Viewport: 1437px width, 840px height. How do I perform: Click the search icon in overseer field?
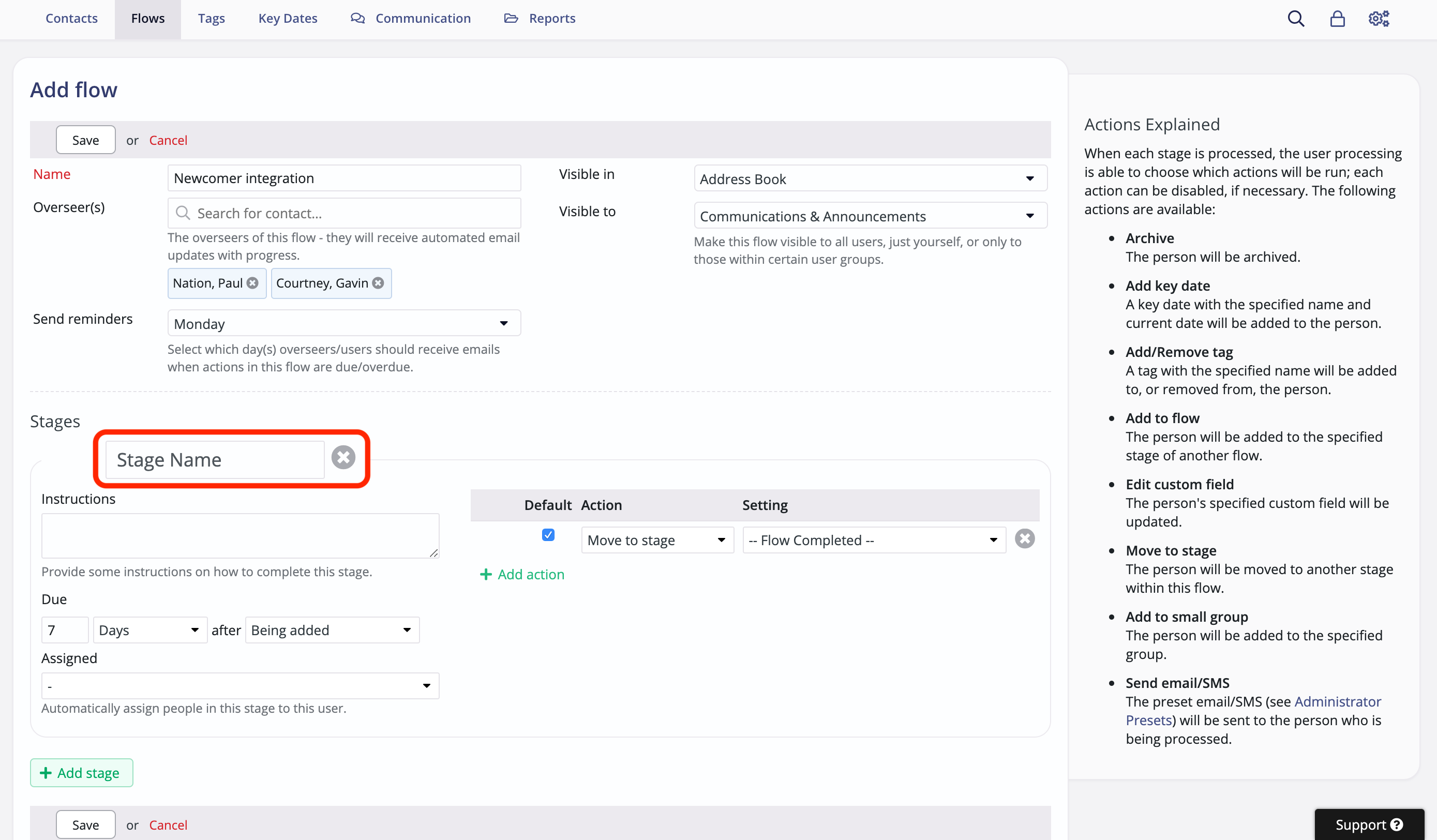click(183, 213)
